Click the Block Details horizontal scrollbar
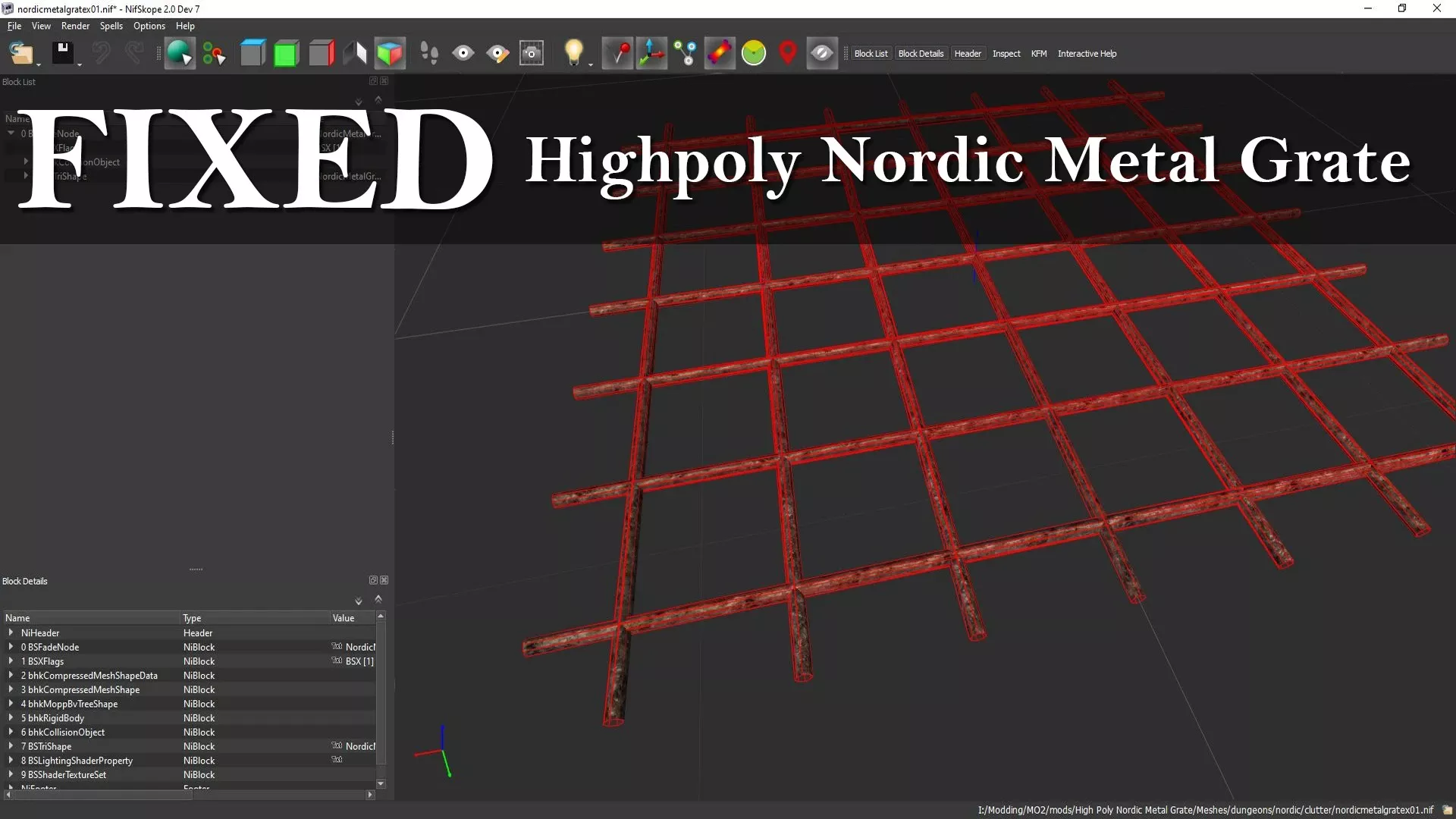The width and height of the screenshot is (1456, 819). pyautogui.click(x=102, y=795)
